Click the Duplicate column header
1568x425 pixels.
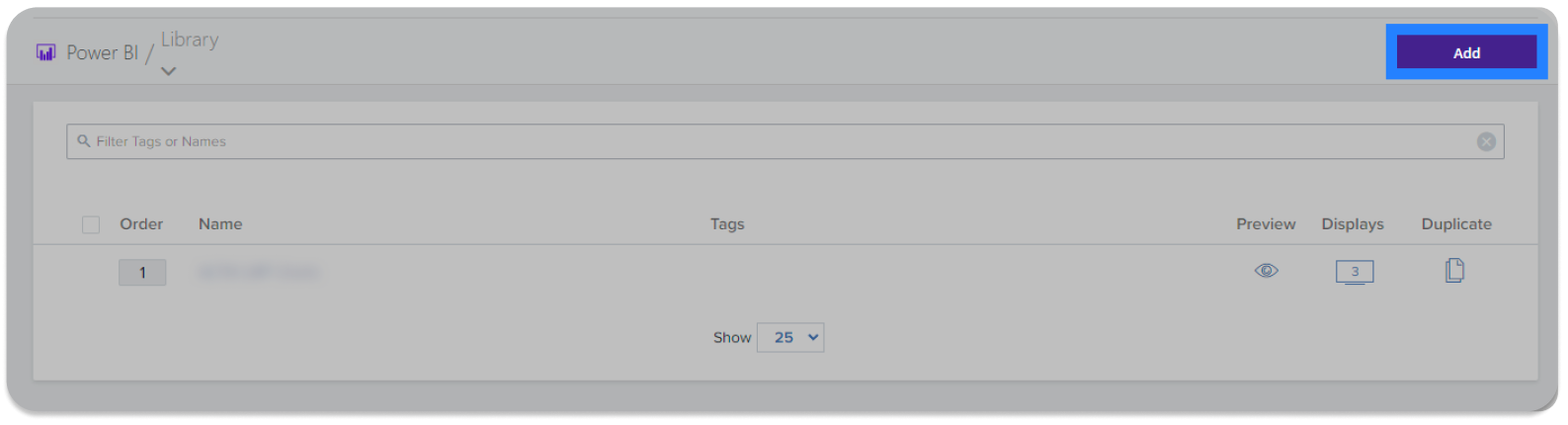[1456, 224]
